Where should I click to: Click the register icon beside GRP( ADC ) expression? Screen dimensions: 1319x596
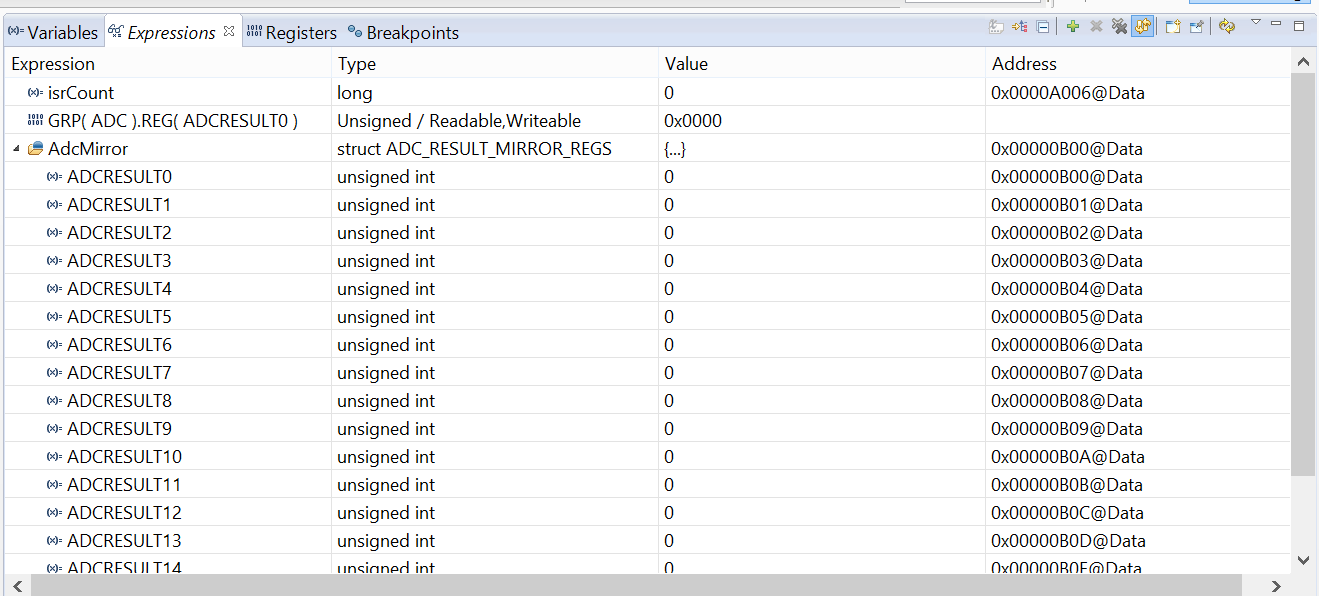click(36, 121)
